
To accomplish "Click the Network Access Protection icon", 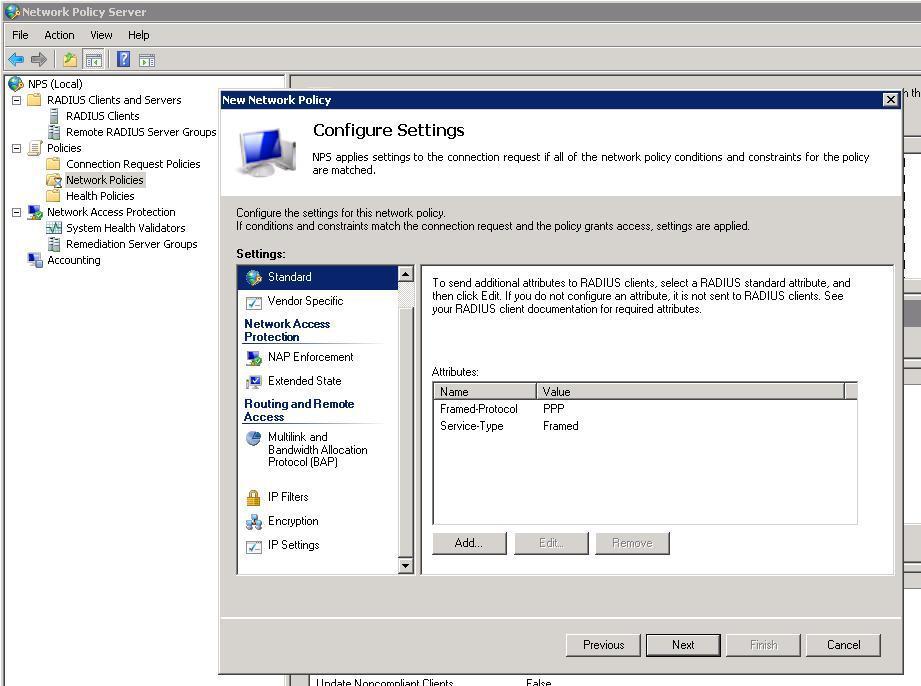I will [x=35, y=212].
